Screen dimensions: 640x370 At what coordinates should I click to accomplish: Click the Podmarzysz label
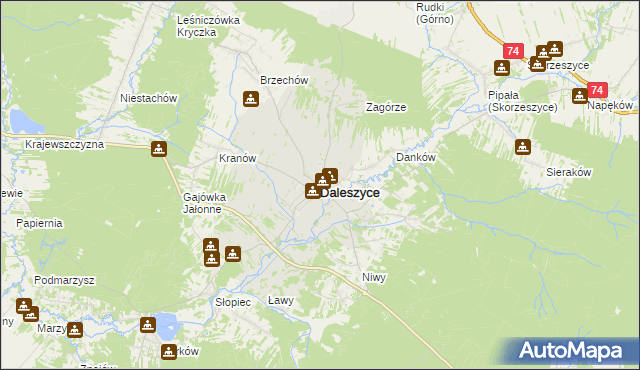[x=64, y=281]
